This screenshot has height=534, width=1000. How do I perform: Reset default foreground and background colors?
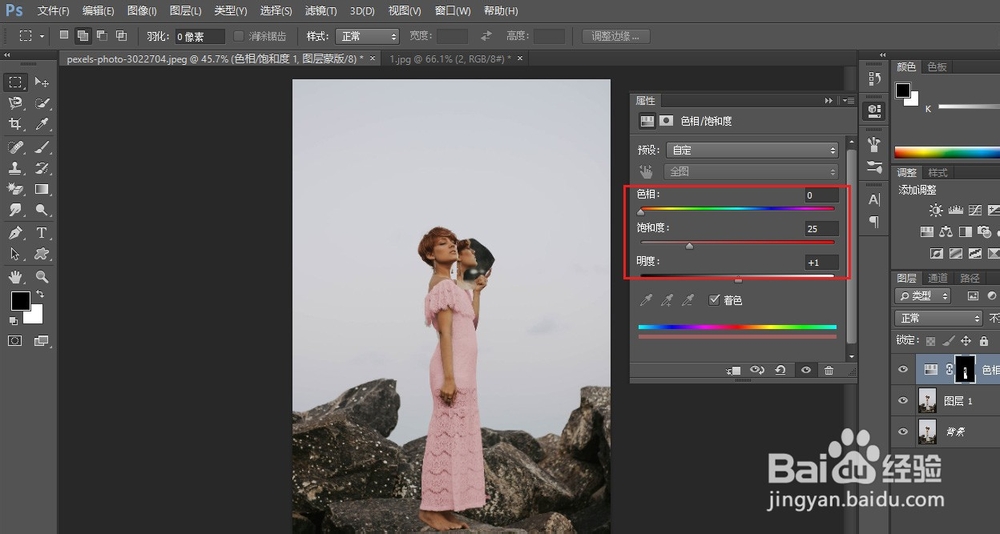pyautogui.click(x=13, y=321)
